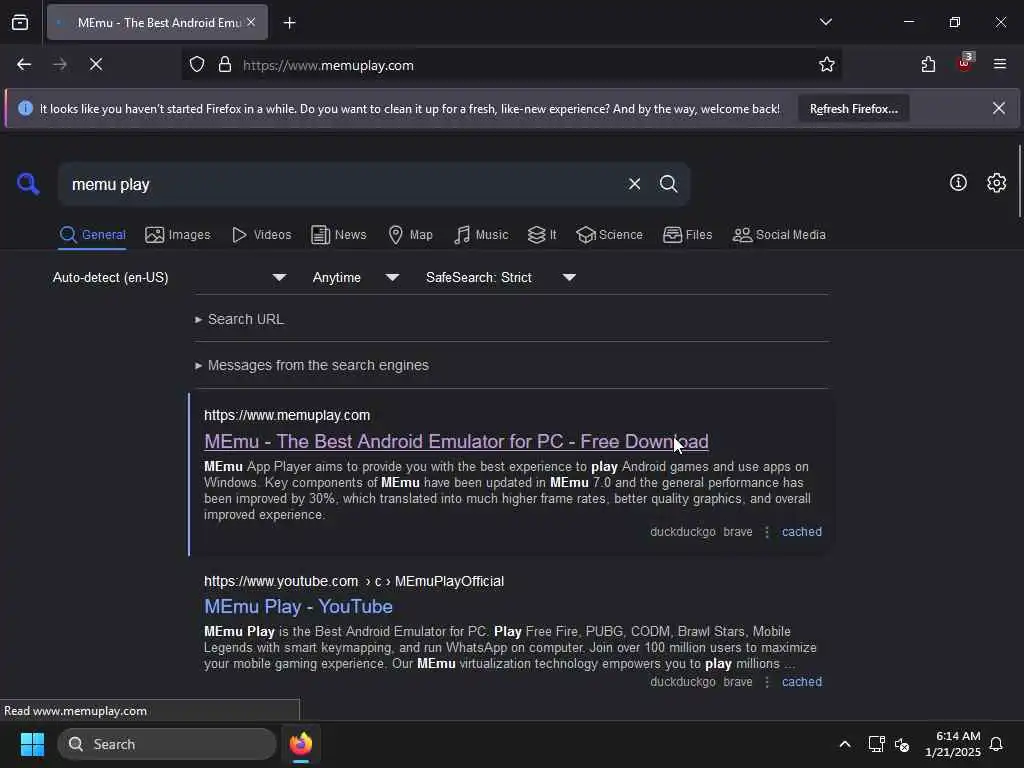This screenshot has height=768, width=1024.
Task: Dismiss the Firefox notification bar
Action: click(999, 108)
